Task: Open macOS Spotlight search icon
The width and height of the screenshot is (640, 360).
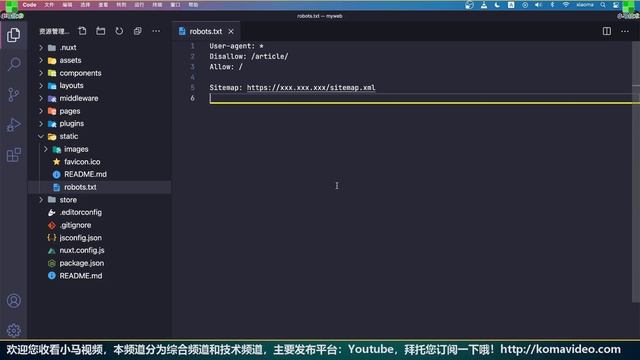Action: (x=603, y=5)
